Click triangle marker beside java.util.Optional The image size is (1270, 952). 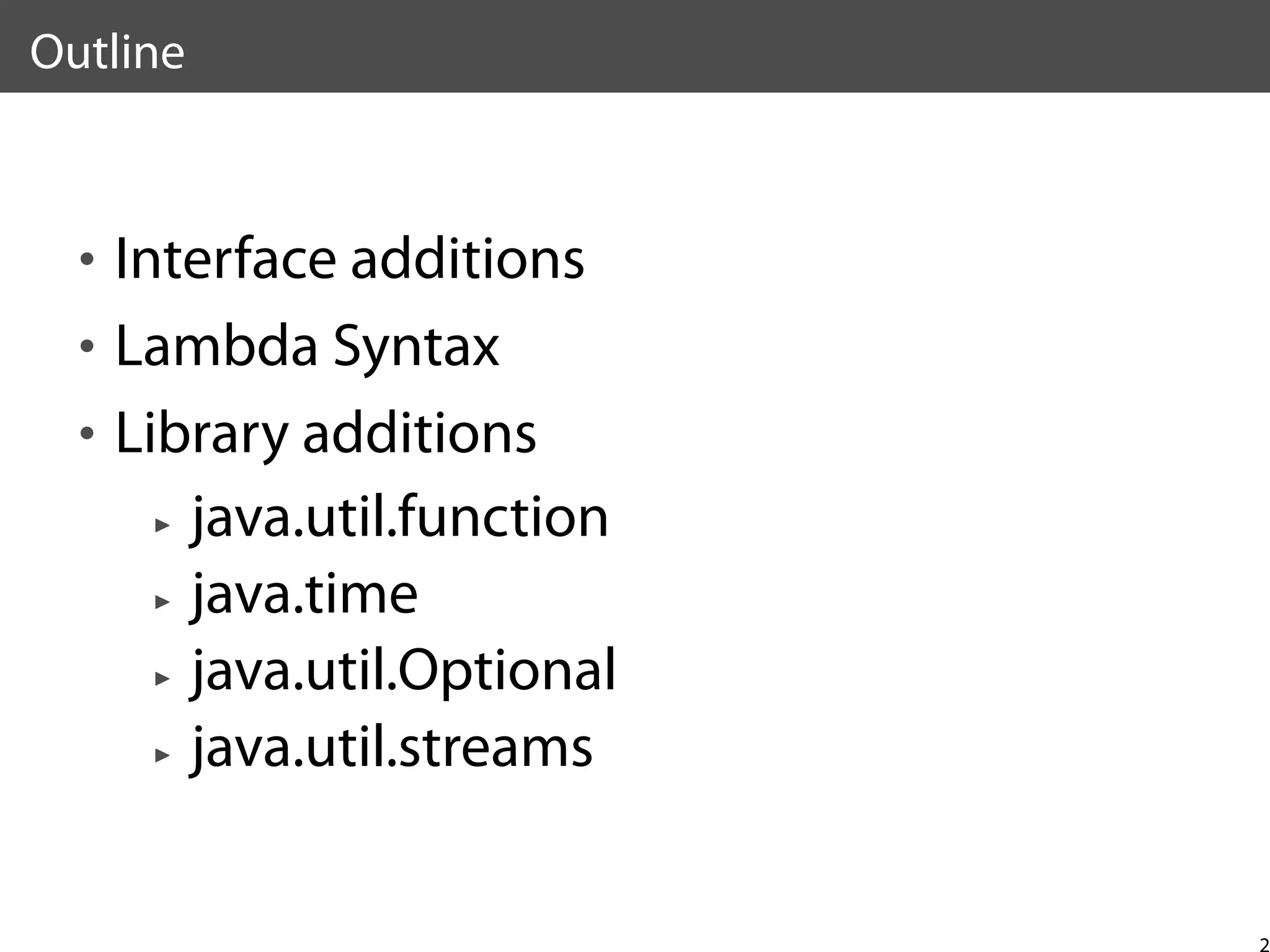tap(162, 678)
